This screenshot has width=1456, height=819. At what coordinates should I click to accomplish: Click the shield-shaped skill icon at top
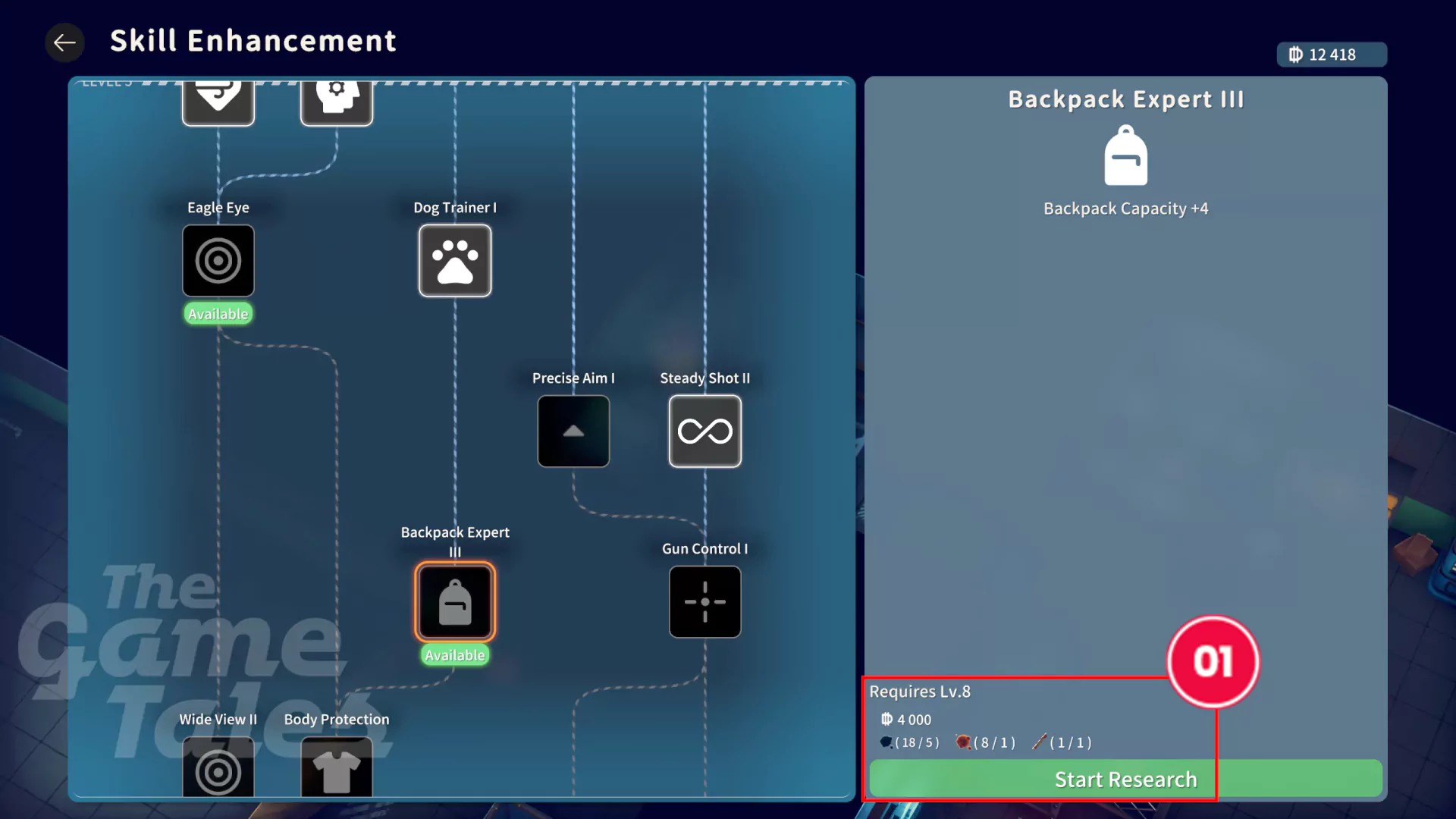(x=218, y=100)
